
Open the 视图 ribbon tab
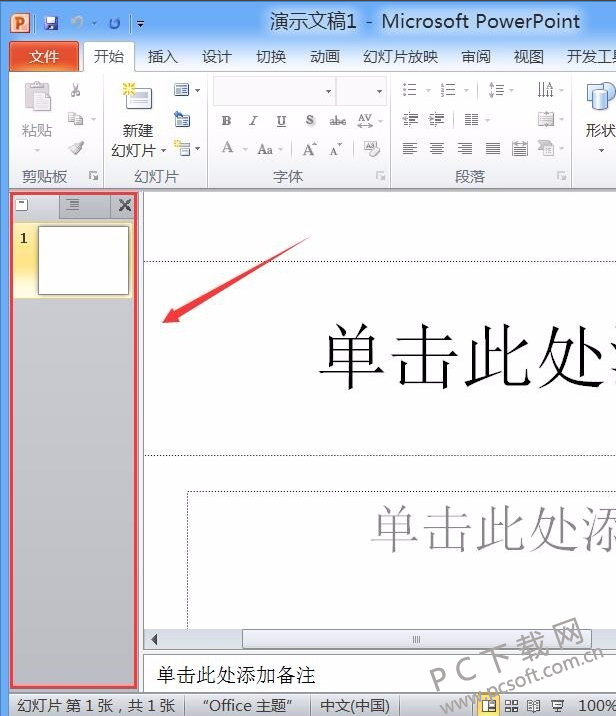point(528,57)
